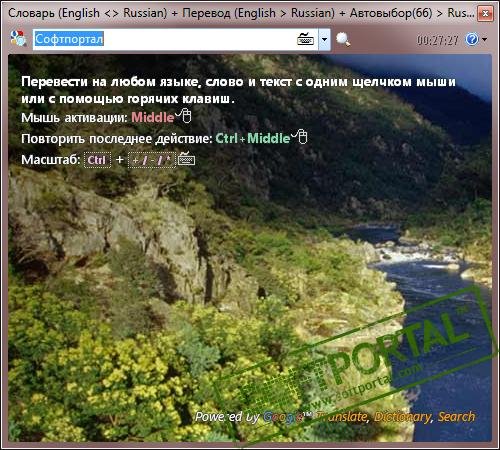Open the Search link in footer

coord(456,416)
